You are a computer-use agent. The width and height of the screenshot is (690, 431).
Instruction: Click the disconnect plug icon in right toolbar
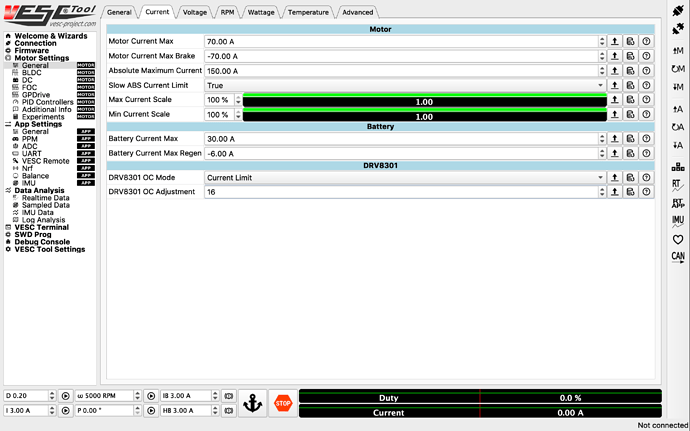[x=678, y=29]
